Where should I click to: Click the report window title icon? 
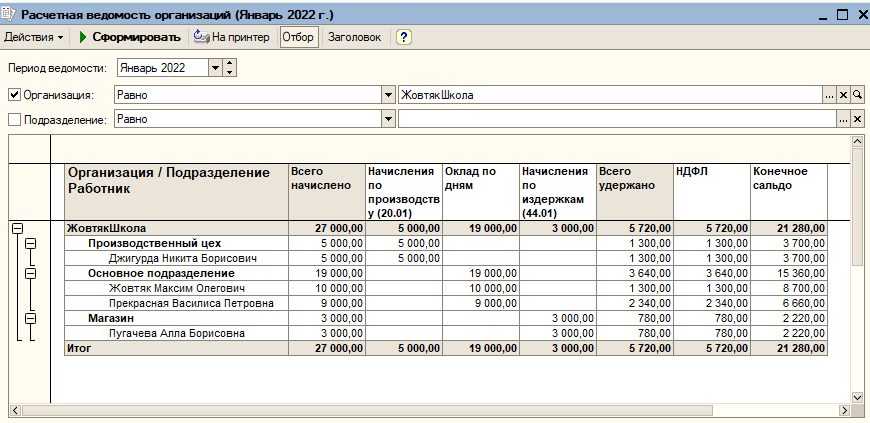pos(9,14)
